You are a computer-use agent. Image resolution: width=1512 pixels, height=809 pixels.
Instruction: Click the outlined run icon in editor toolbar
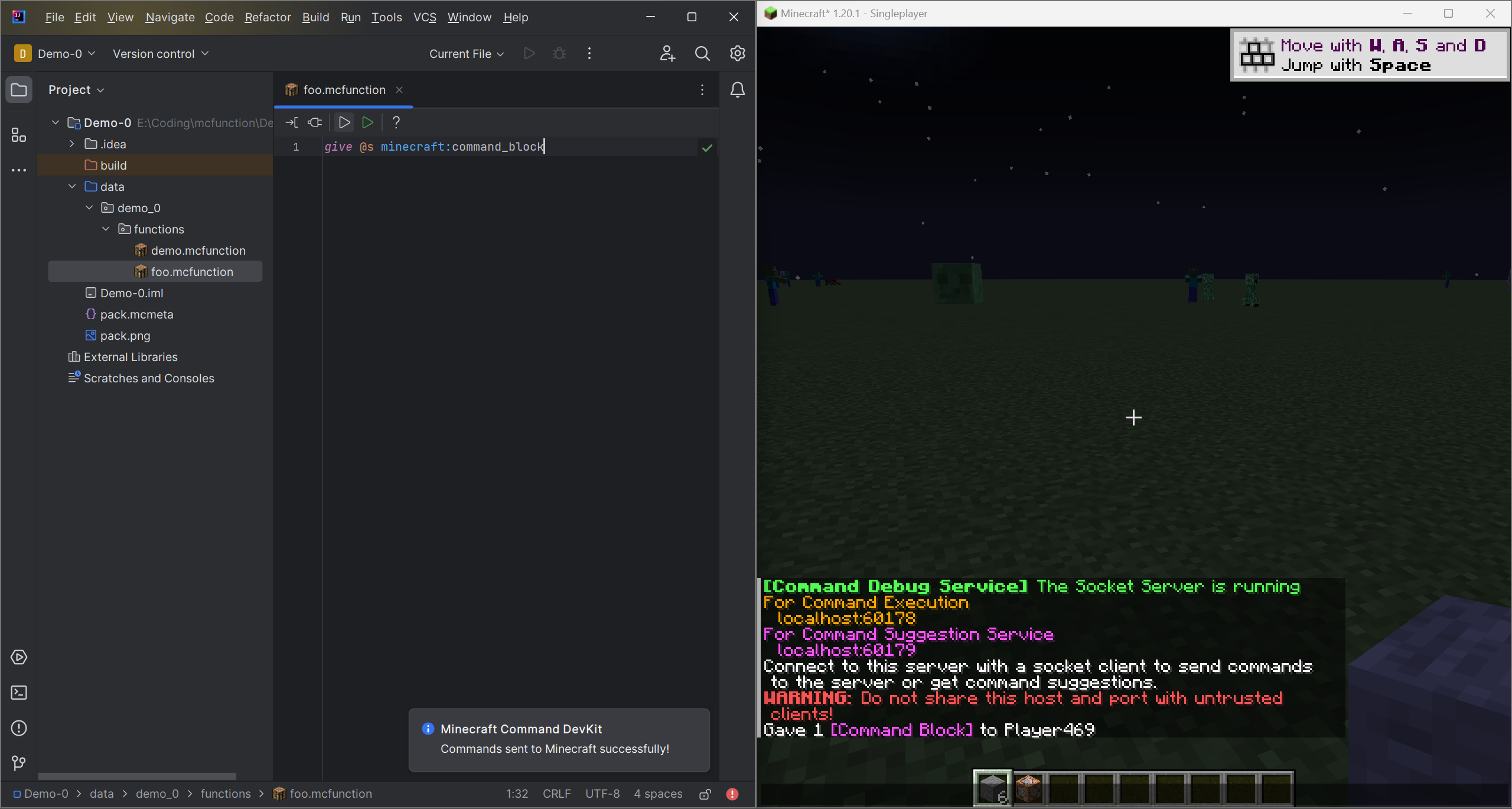tap(344, 122)
